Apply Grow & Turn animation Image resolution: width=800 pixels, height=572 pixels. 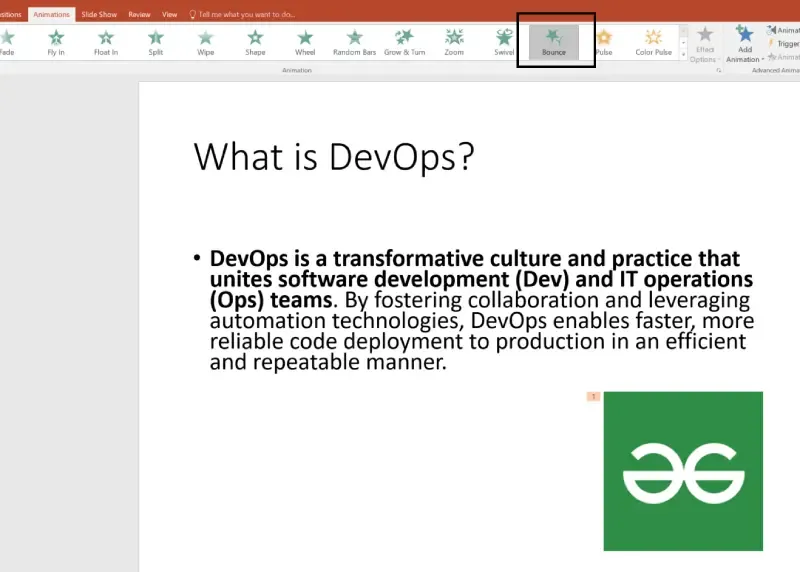(405, 42)
